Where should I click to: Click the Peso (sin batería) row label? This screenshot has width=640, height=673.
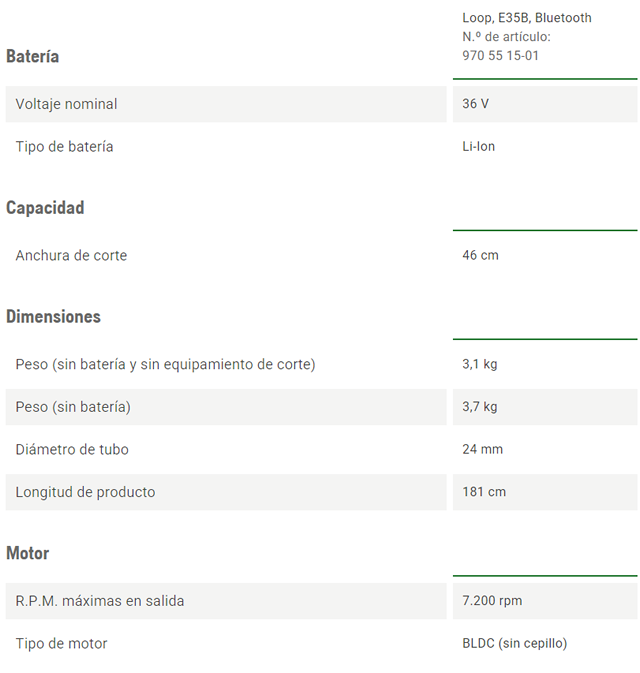[x=73, y=407]
